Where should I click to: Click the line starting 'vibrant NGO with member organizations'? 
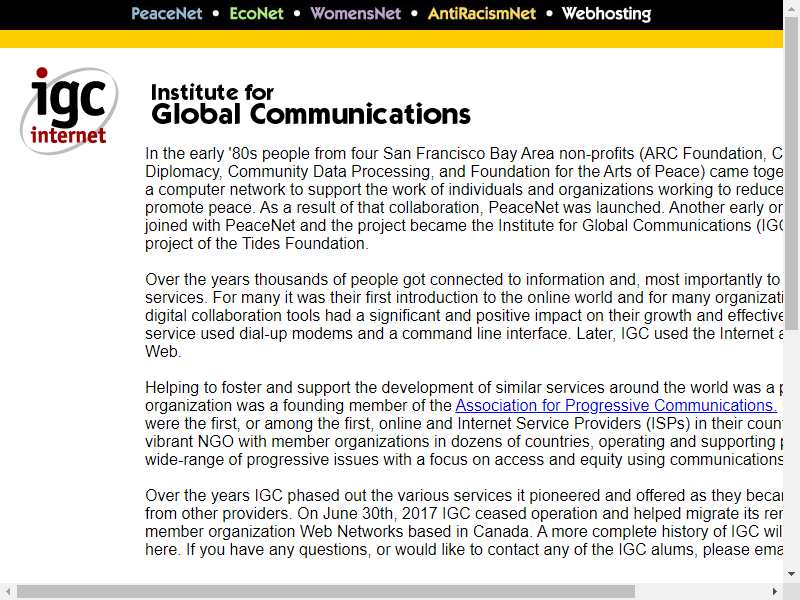pos(464,441)
